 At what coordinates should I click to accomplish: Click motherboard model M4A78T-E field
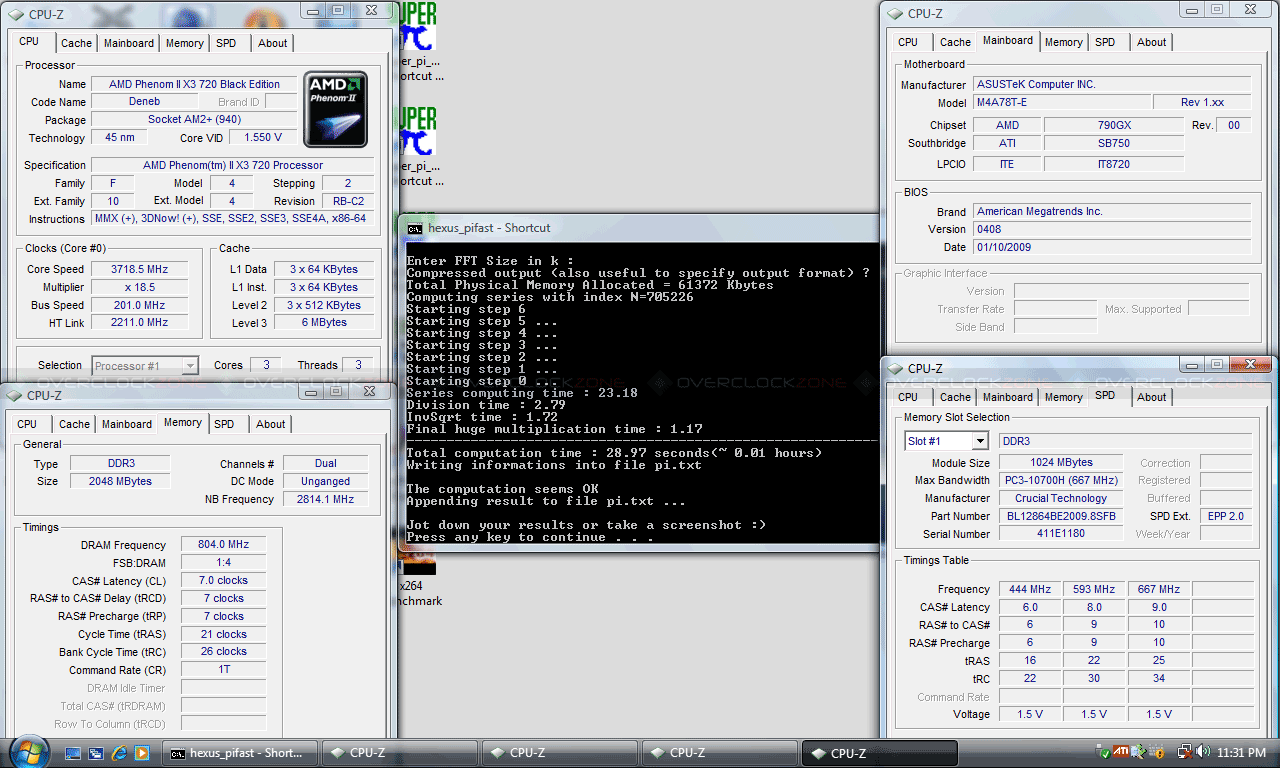[x=1060, y=102]
